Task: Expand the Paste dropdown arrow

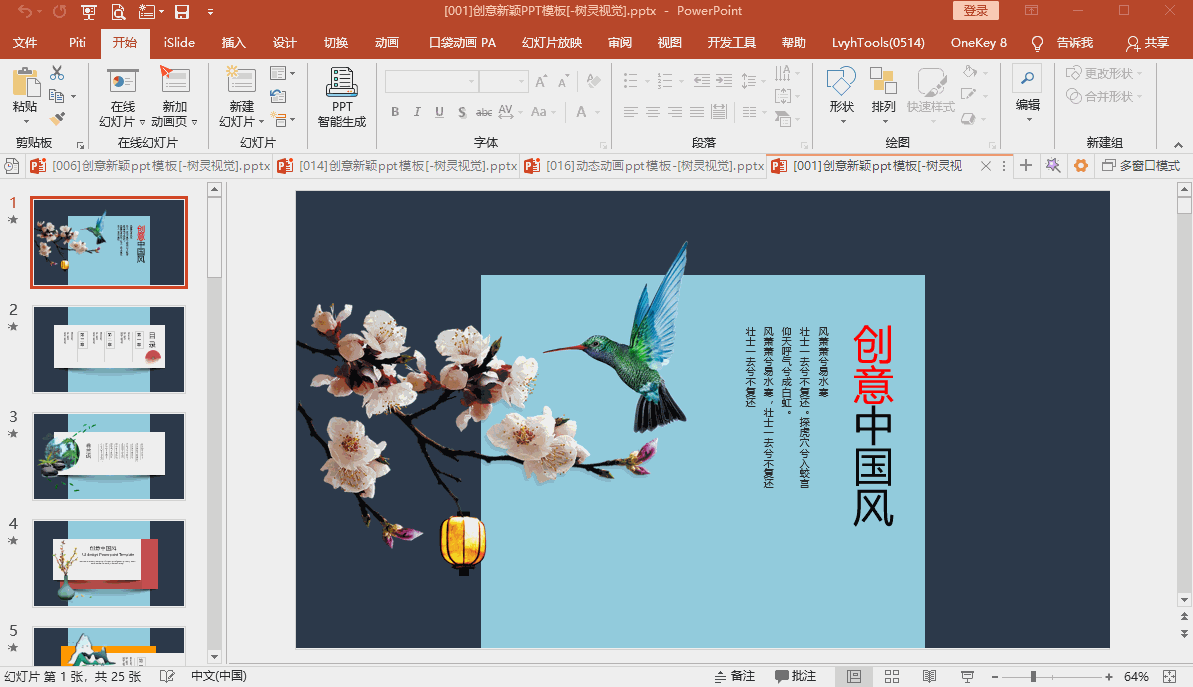Action: coord(25,122)
